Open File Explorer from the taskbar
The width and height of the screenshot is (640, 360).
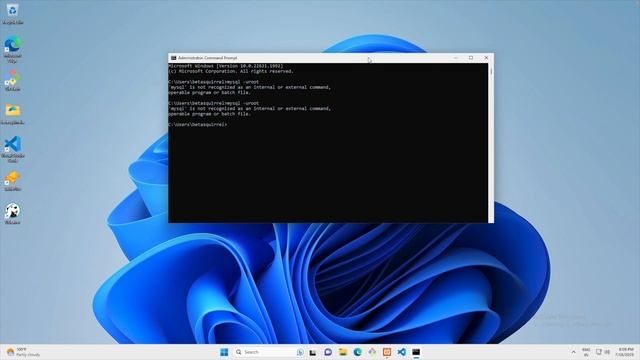point(343,352)
